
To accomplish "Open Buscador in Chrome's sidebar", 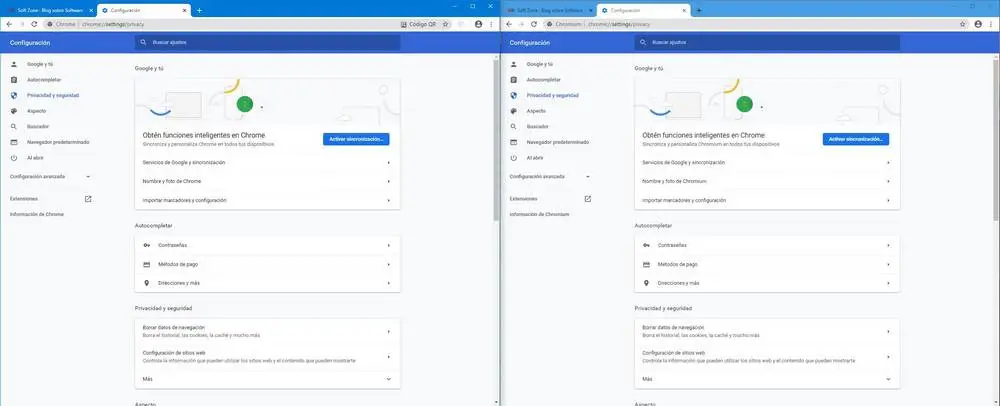I will (38, 126).
